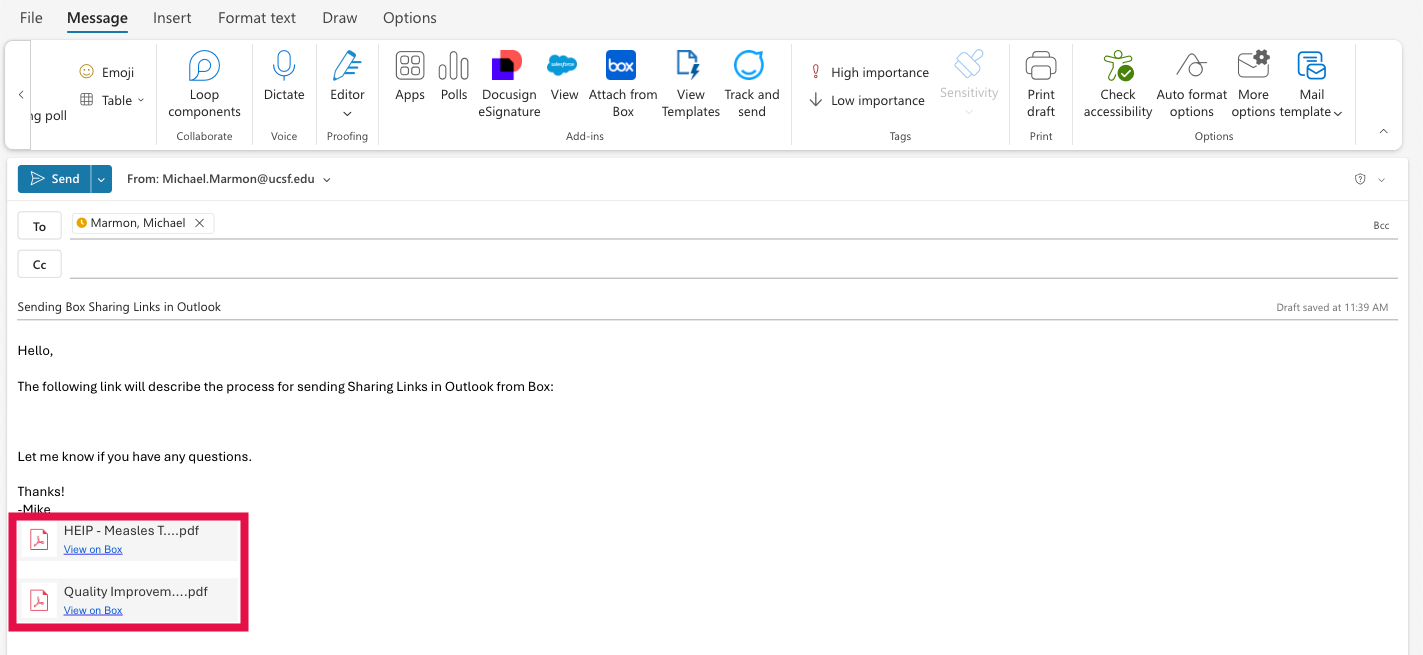
Task: Switch to the Insert tab
Action: coord(172,18)
